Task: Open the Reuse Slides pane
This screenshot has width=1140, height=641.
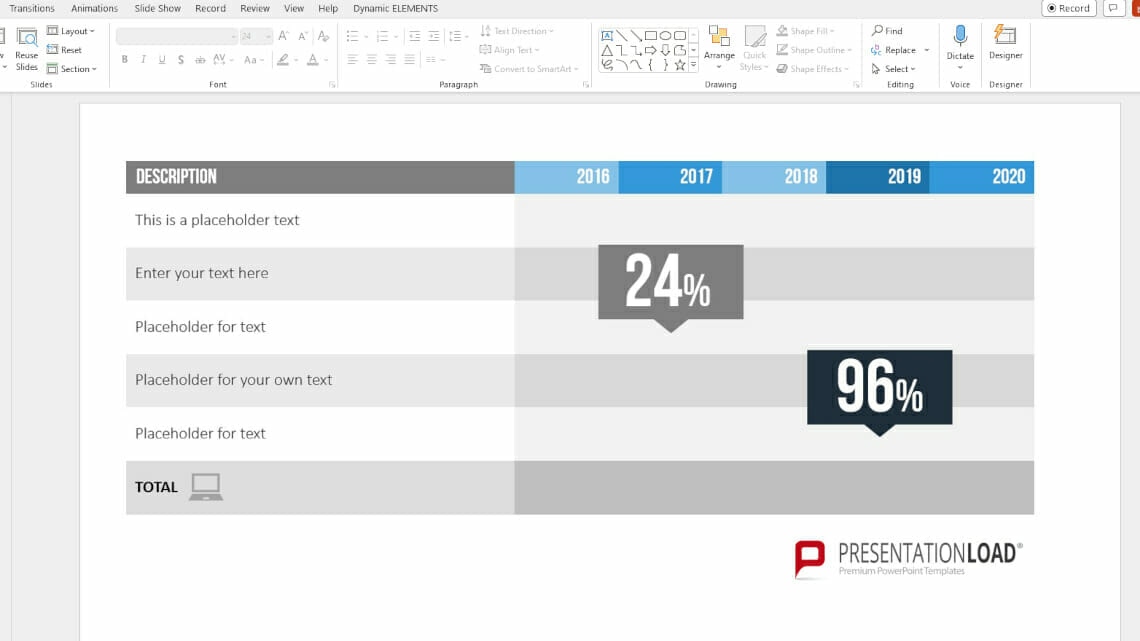Action: click(26, 48)
